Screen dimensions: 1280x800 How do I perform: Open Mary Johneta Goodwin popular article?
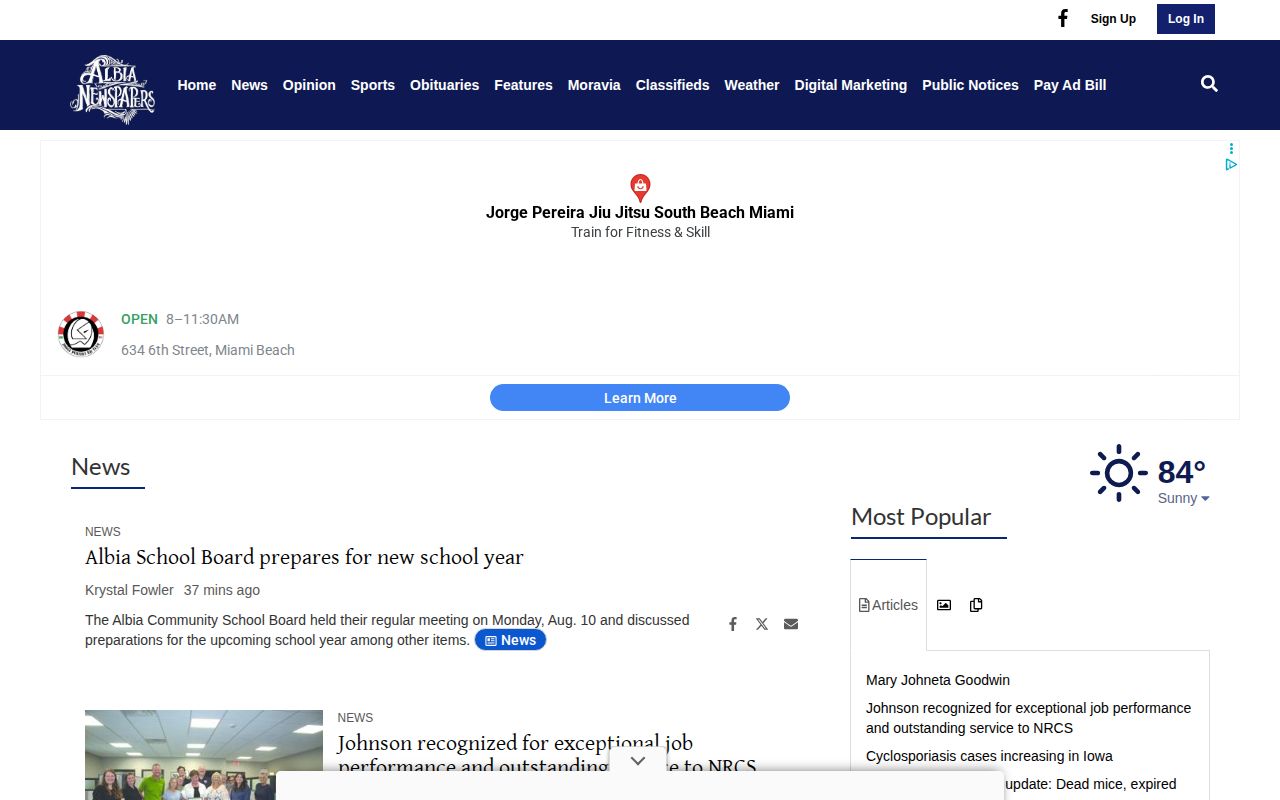click(938, 680)
